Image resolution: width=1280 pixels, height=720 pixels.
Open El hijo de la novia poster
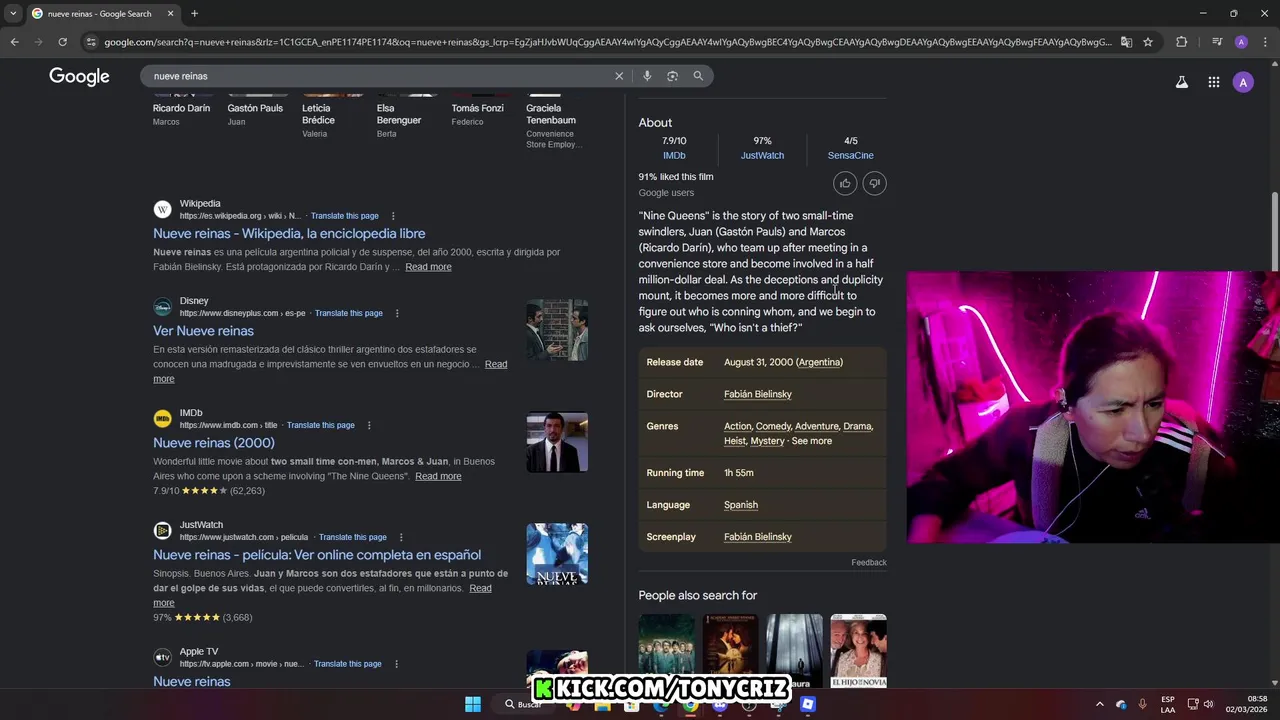[x=858, y=650]
